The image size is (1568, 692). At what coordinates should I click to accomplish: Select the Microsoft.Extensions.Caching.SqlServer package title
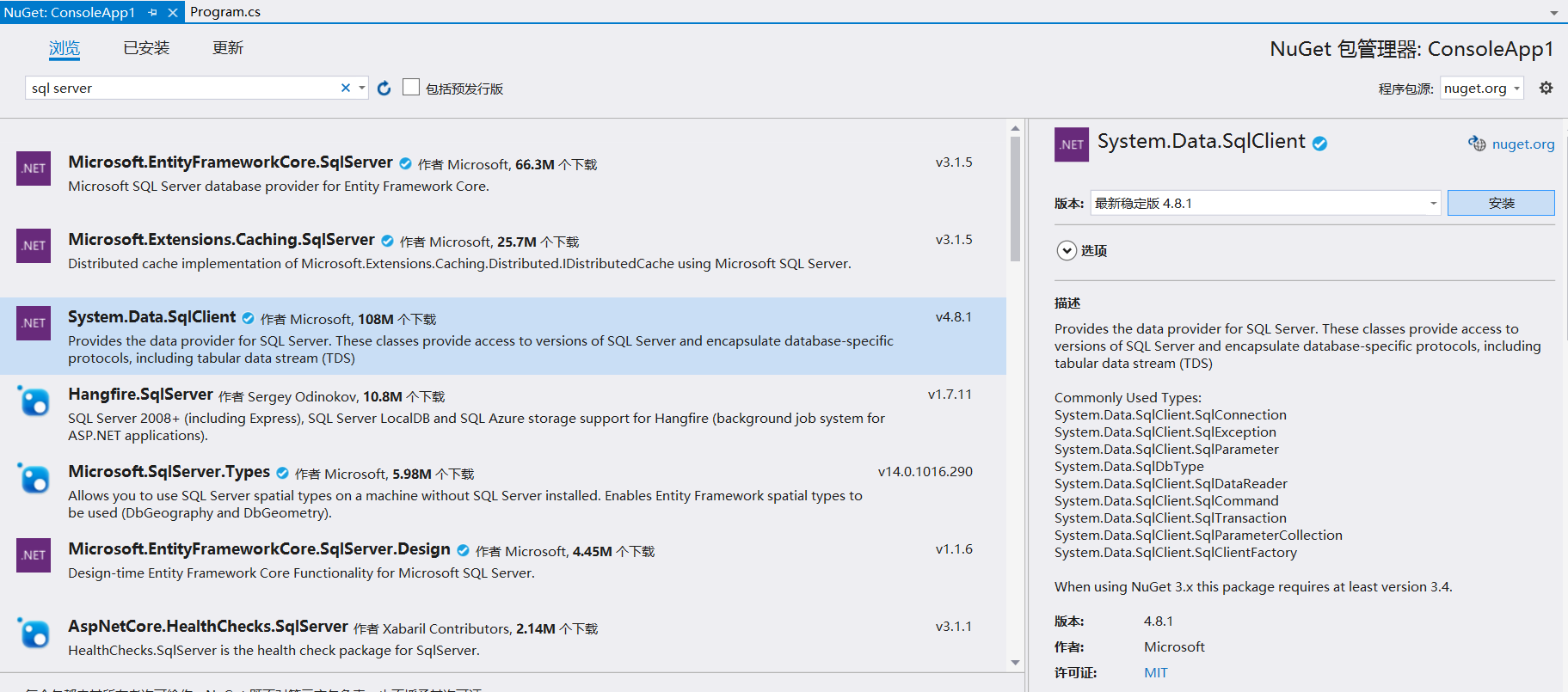point(221,240)
